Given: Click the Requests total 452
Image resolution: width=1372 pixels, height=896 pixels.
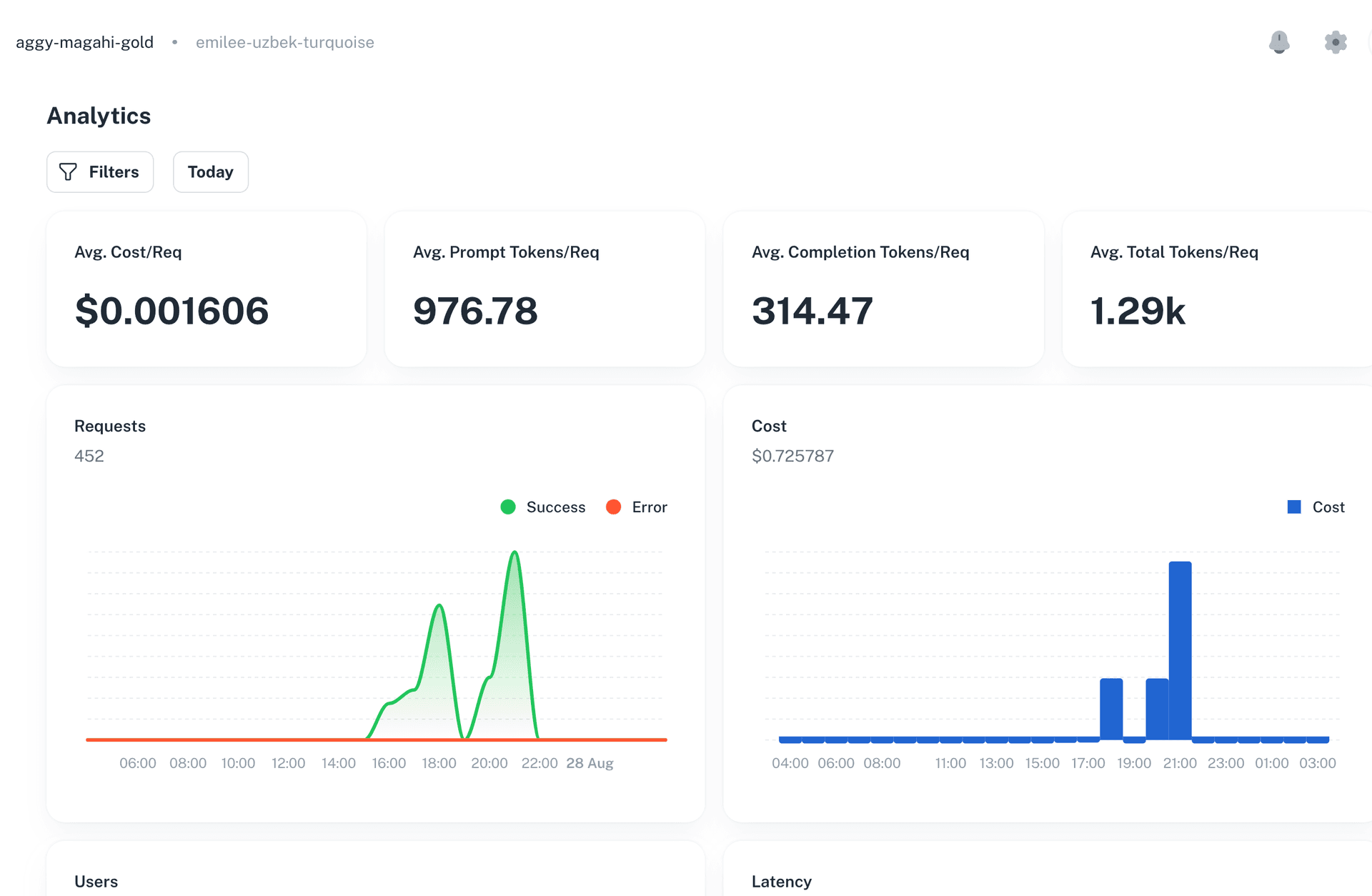Looking at the screenshot, I should pyautogui.click(x=89, y=456).
